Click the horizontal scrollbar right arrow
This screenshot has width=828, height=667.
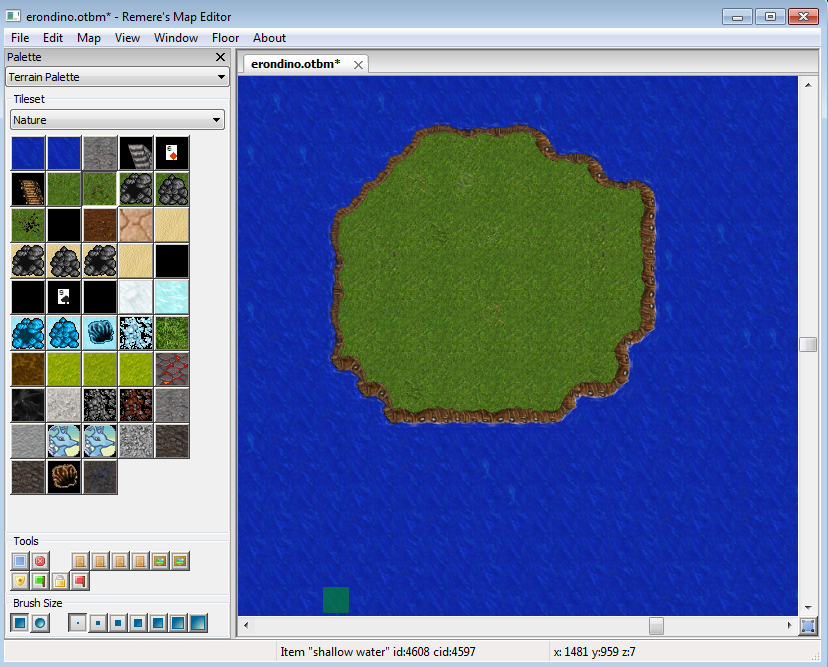(789, 626)
